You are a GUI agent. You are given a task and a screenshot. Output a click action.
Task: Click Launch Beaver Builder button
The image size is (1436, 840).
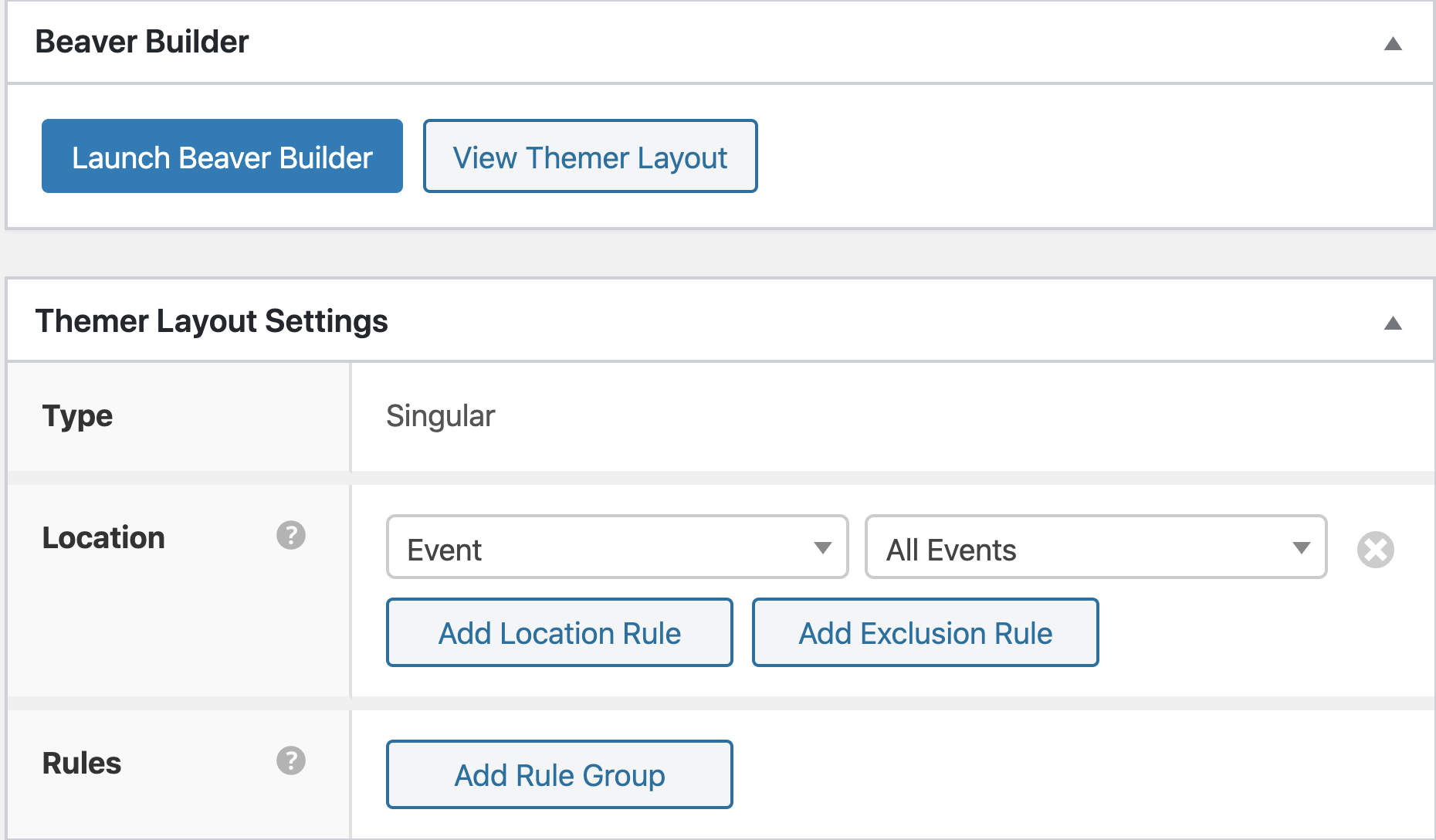tap(222, 156)
